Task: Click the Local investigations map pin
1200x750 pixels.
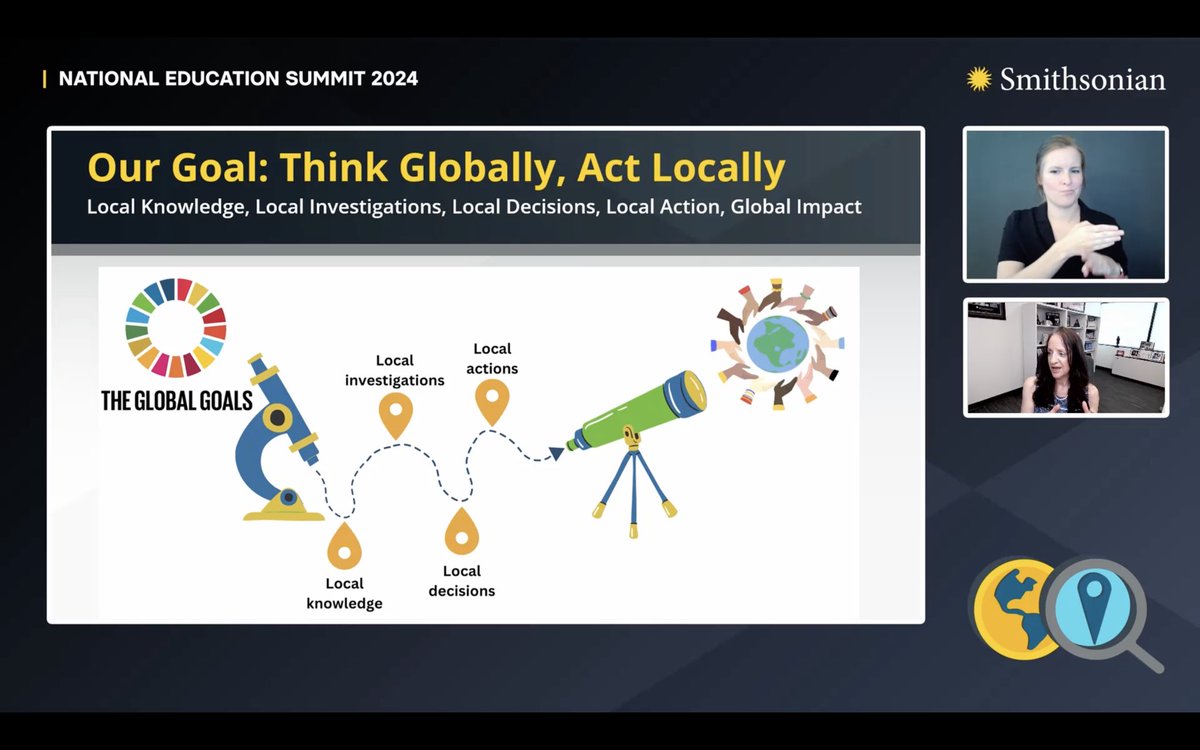Action: [x=396, y=416]
